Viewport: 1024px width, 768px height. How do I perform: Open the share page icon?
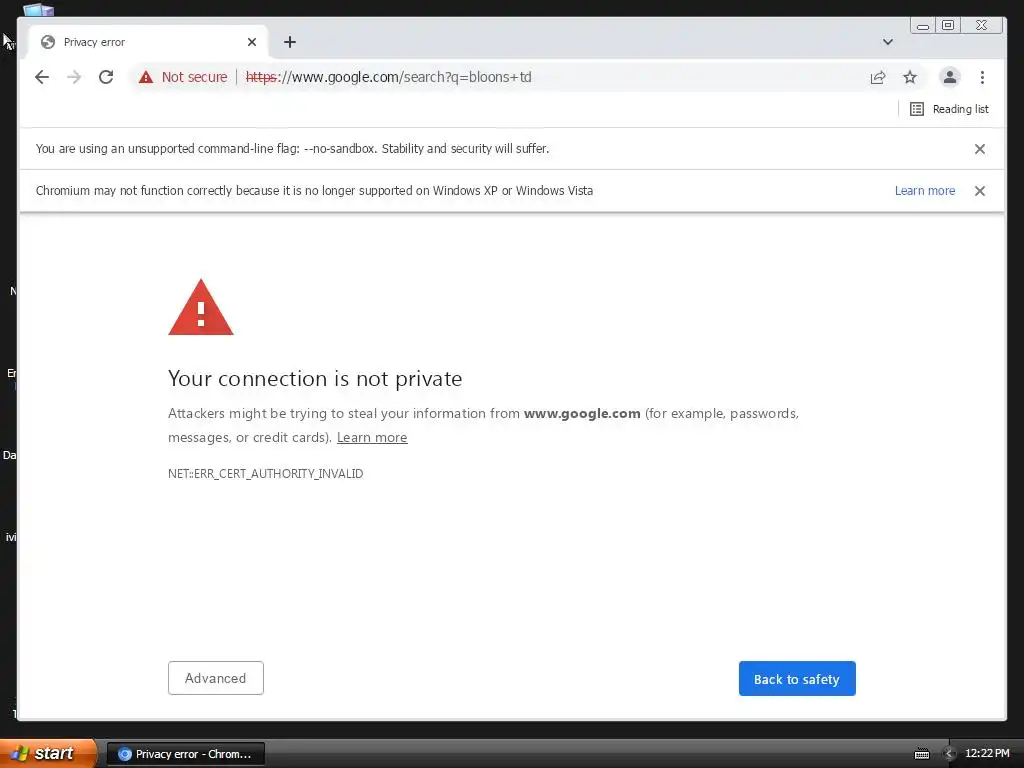point(878,77)
